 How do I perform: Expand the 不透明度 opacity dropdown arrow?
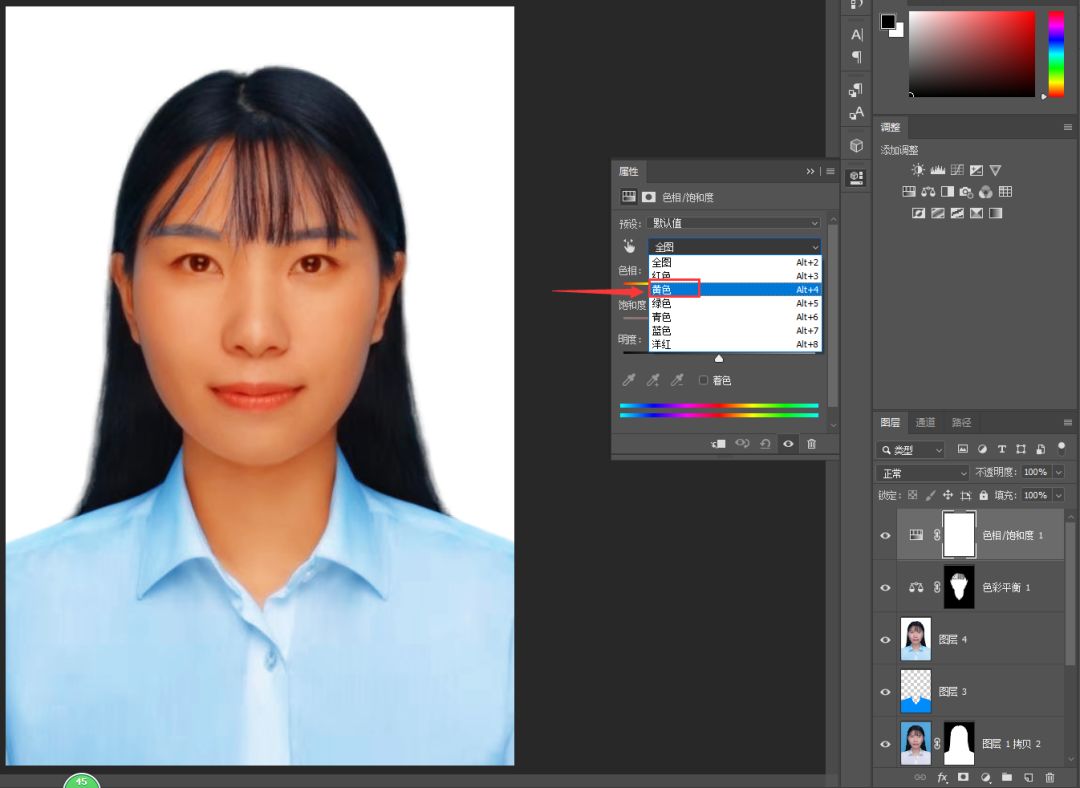(x=1058, y=472)
